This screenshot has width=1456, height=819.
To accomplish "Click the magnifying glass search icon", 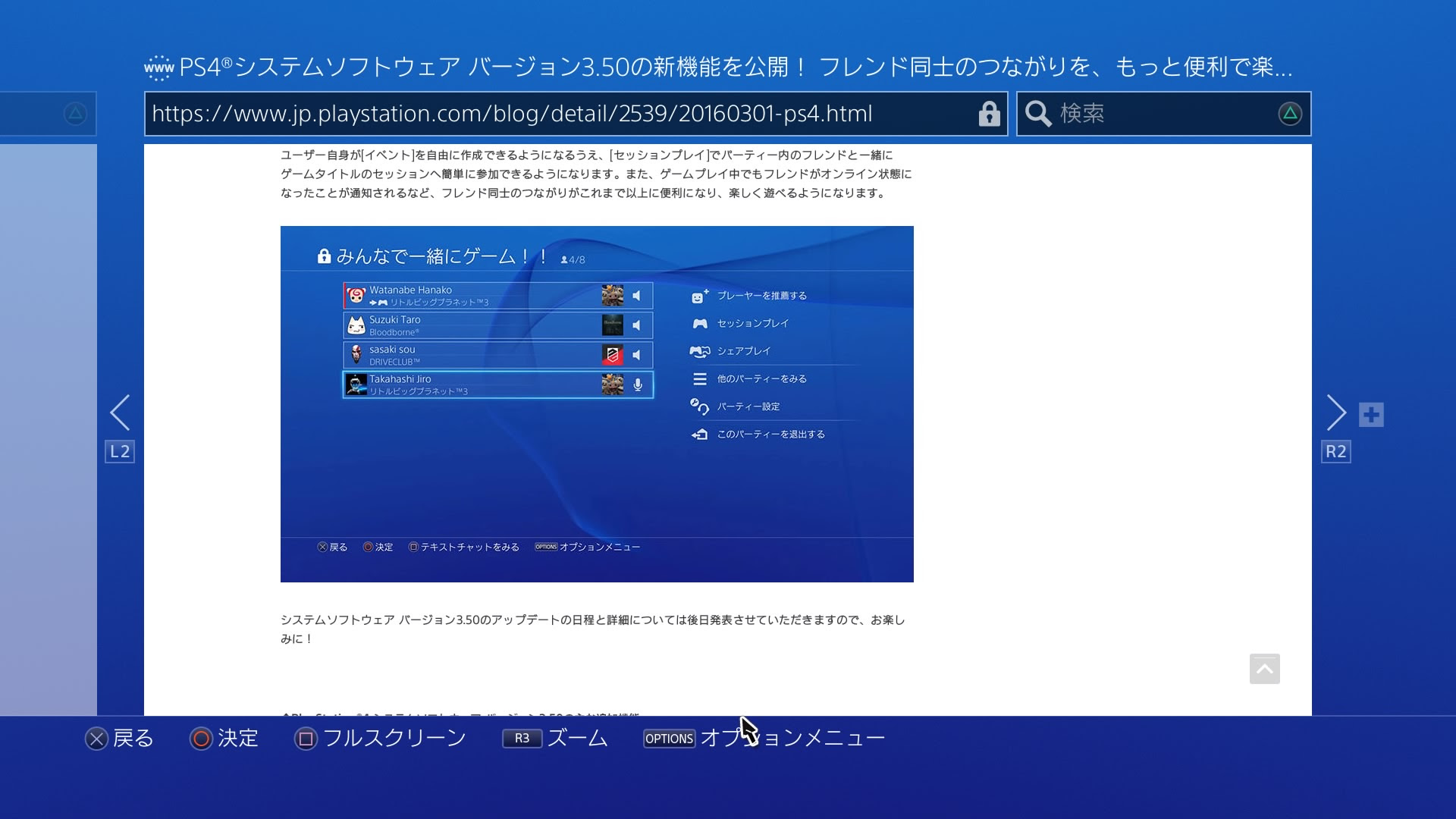I will coord(1038,114).
